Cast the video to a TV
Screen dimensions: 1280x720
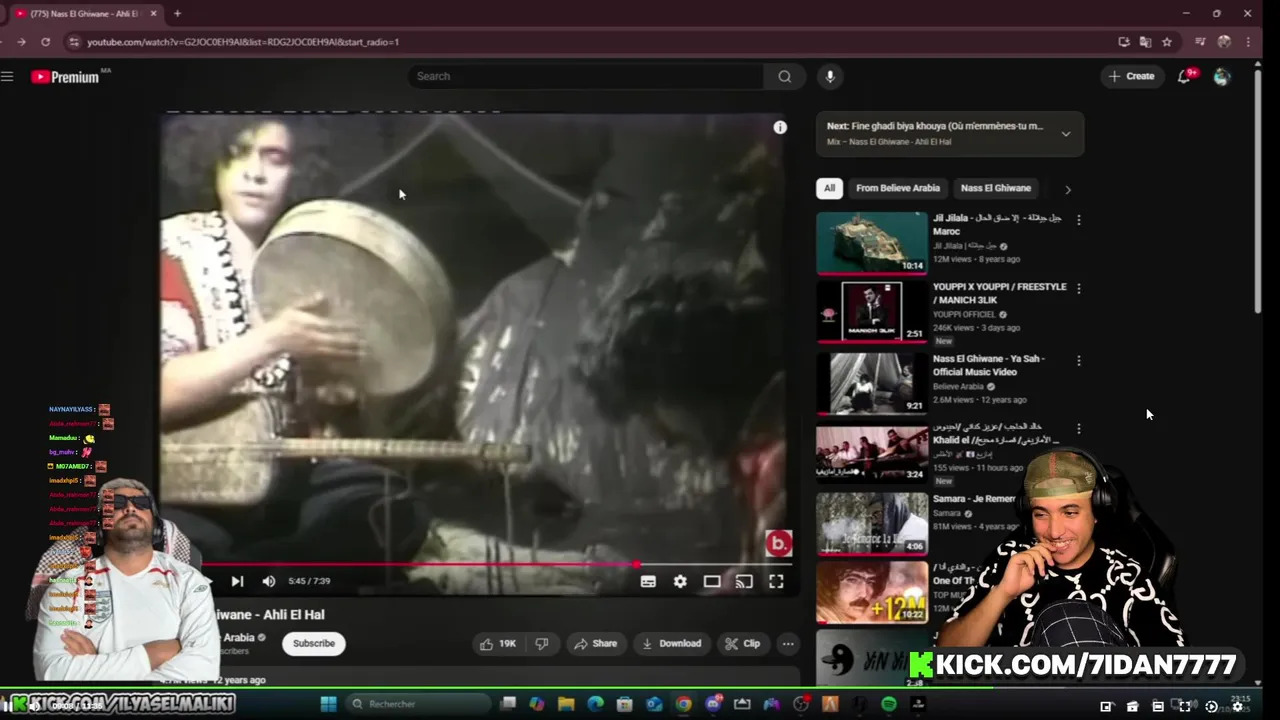click(744, 581)
